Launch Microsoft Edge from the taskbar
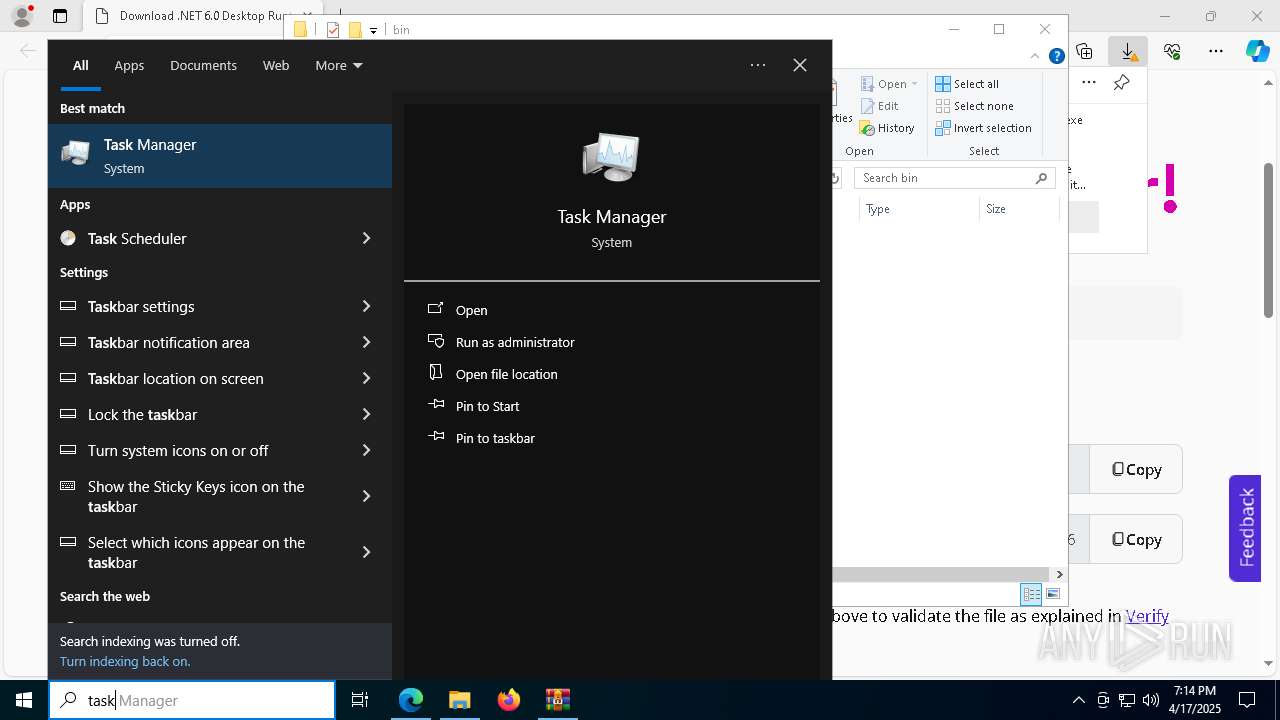This screenshot has height=720, width=1280. click(411, 700)
